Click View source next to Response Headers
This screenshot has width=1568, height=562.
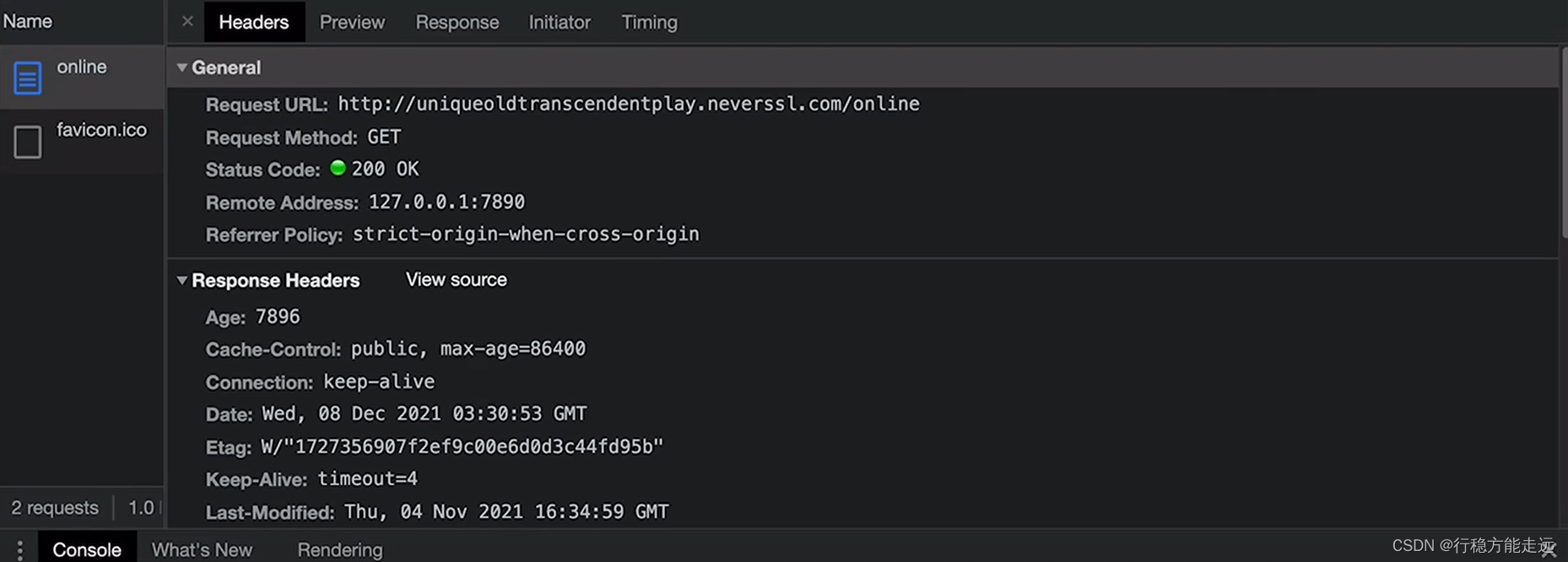pyautogui.click(x=456, y=279)
